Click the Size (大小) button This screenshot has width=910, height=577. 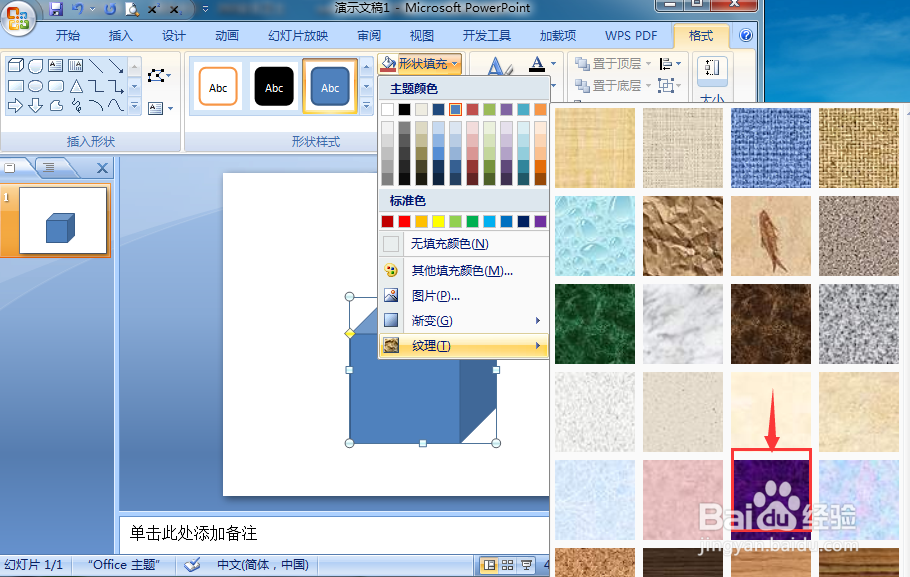tap(712, 78)
